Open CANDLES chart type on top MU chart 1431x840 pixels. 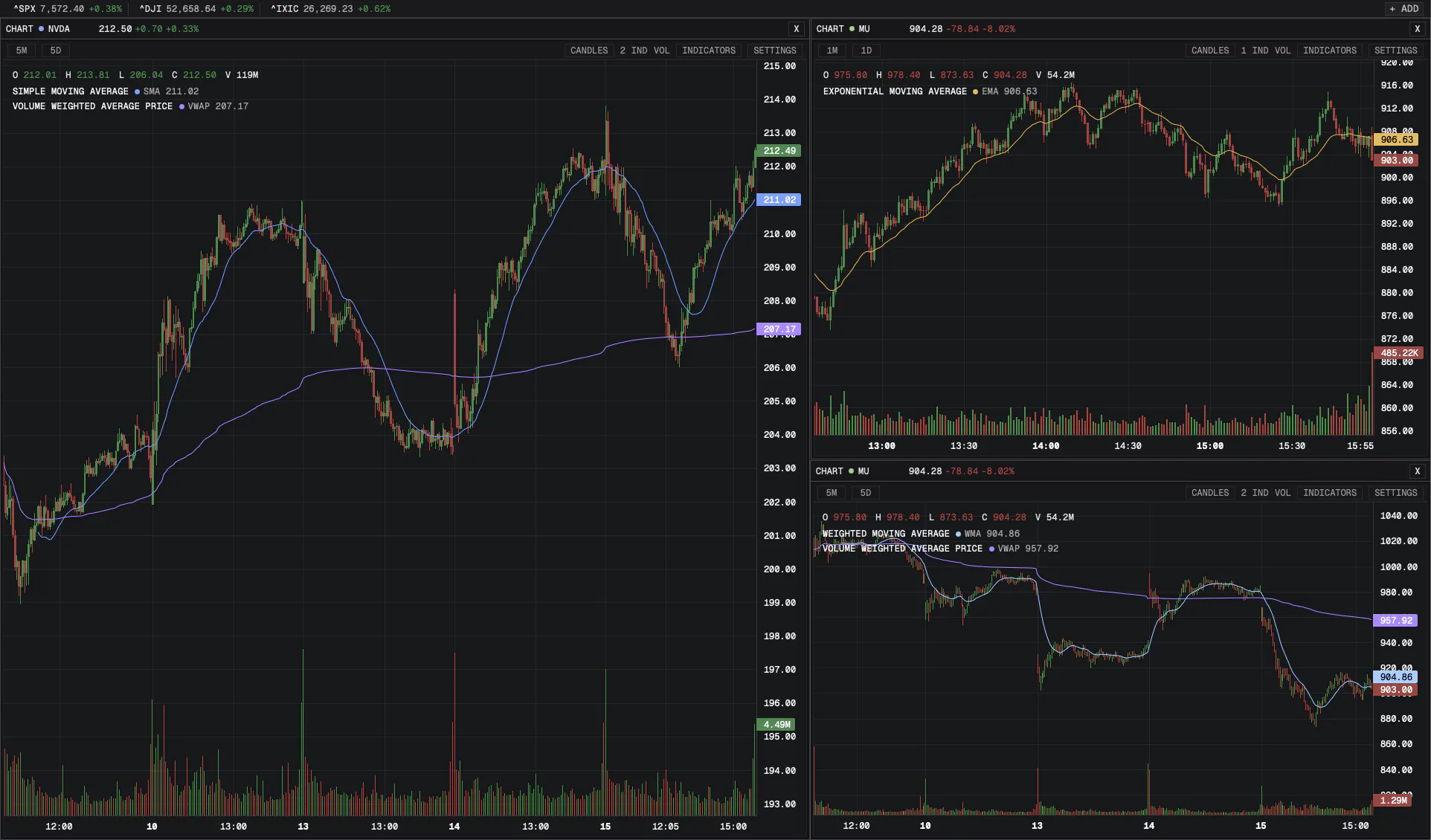[x=1210, y=51]
